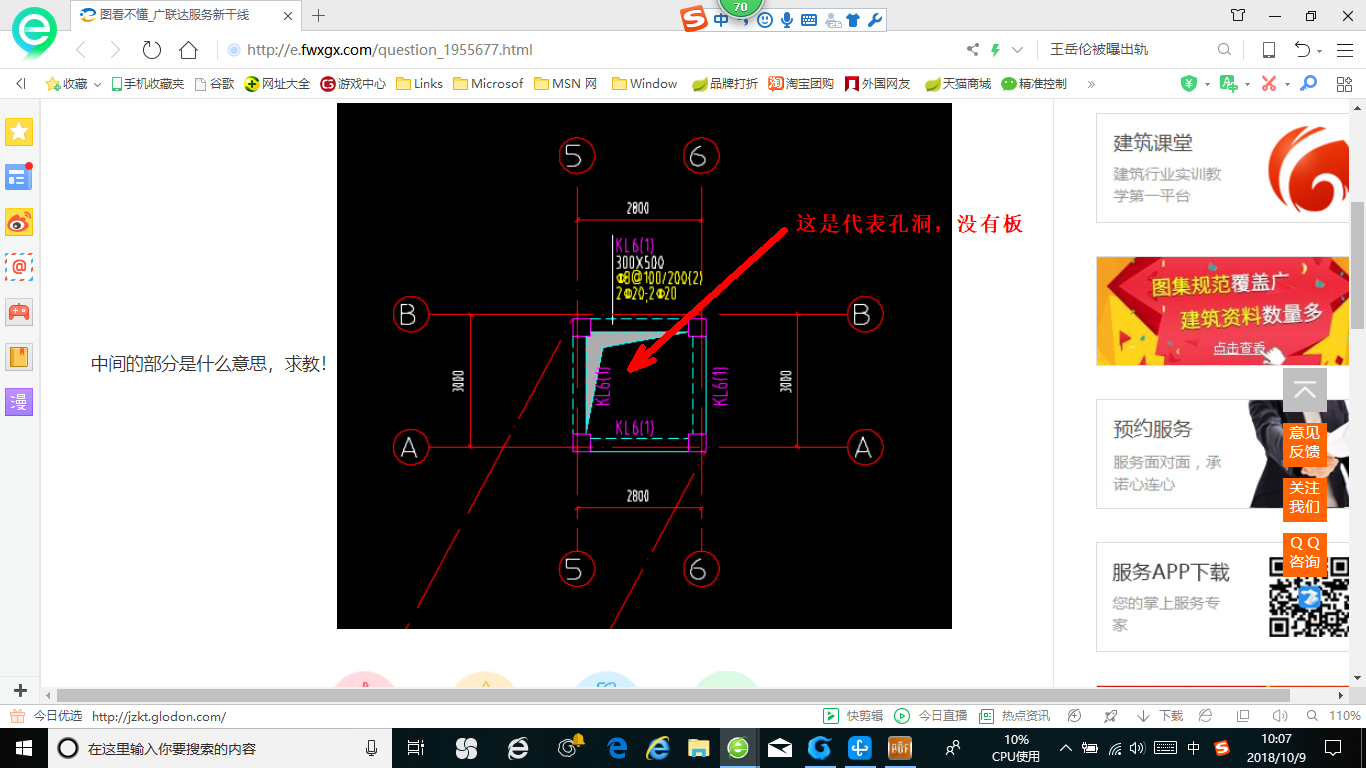
Task: Open the 游戏中心 bookmark
Action: pyautogui.click(x=353, y=84)
